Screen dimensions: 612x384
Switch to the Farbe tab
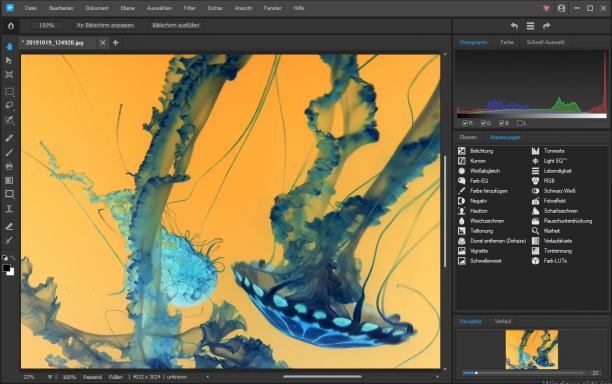(507, 42)
